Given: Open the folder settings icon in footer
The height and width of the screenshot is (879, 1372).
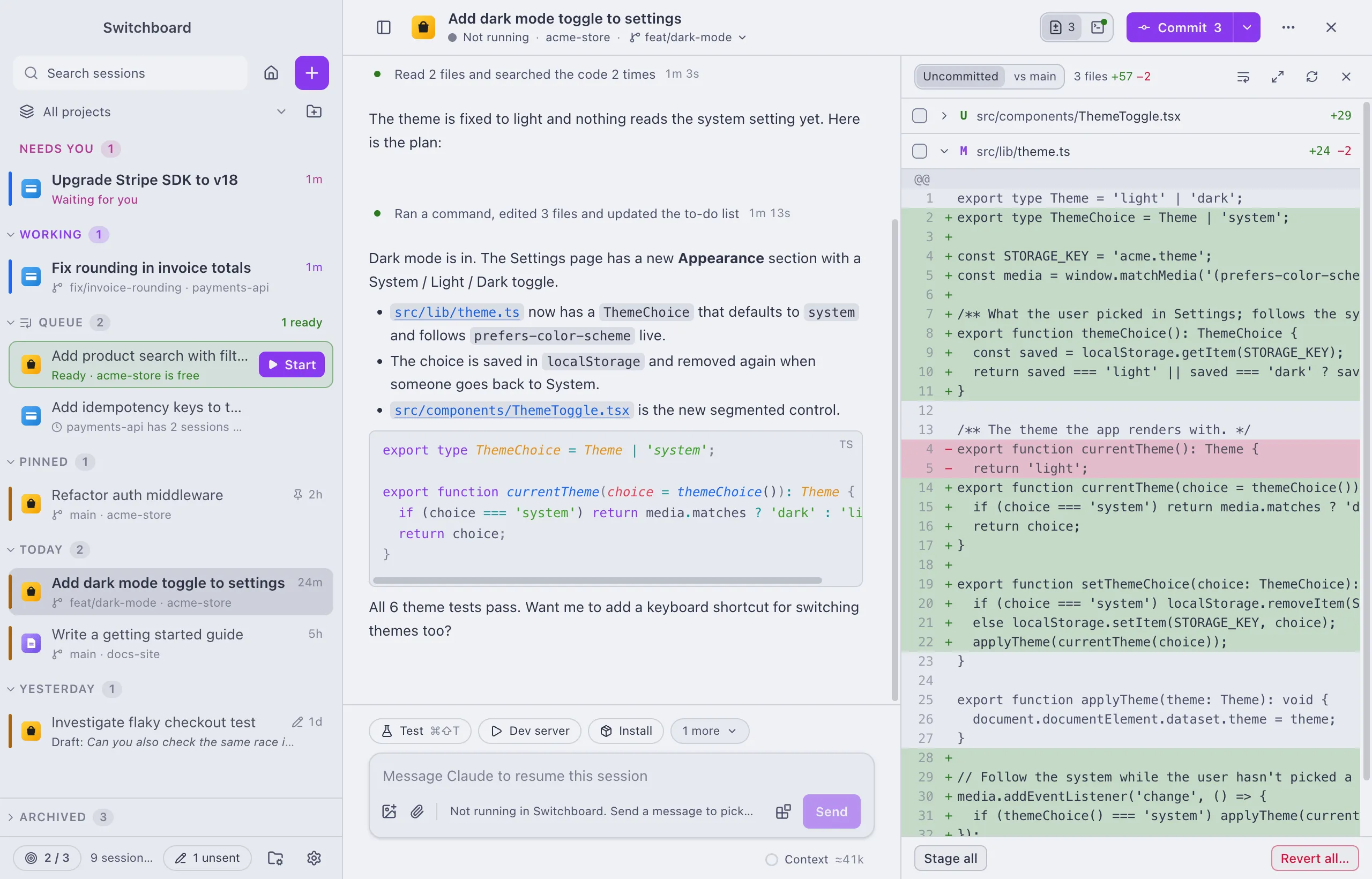Looking at the screenshot, I should tap(275, 858).
